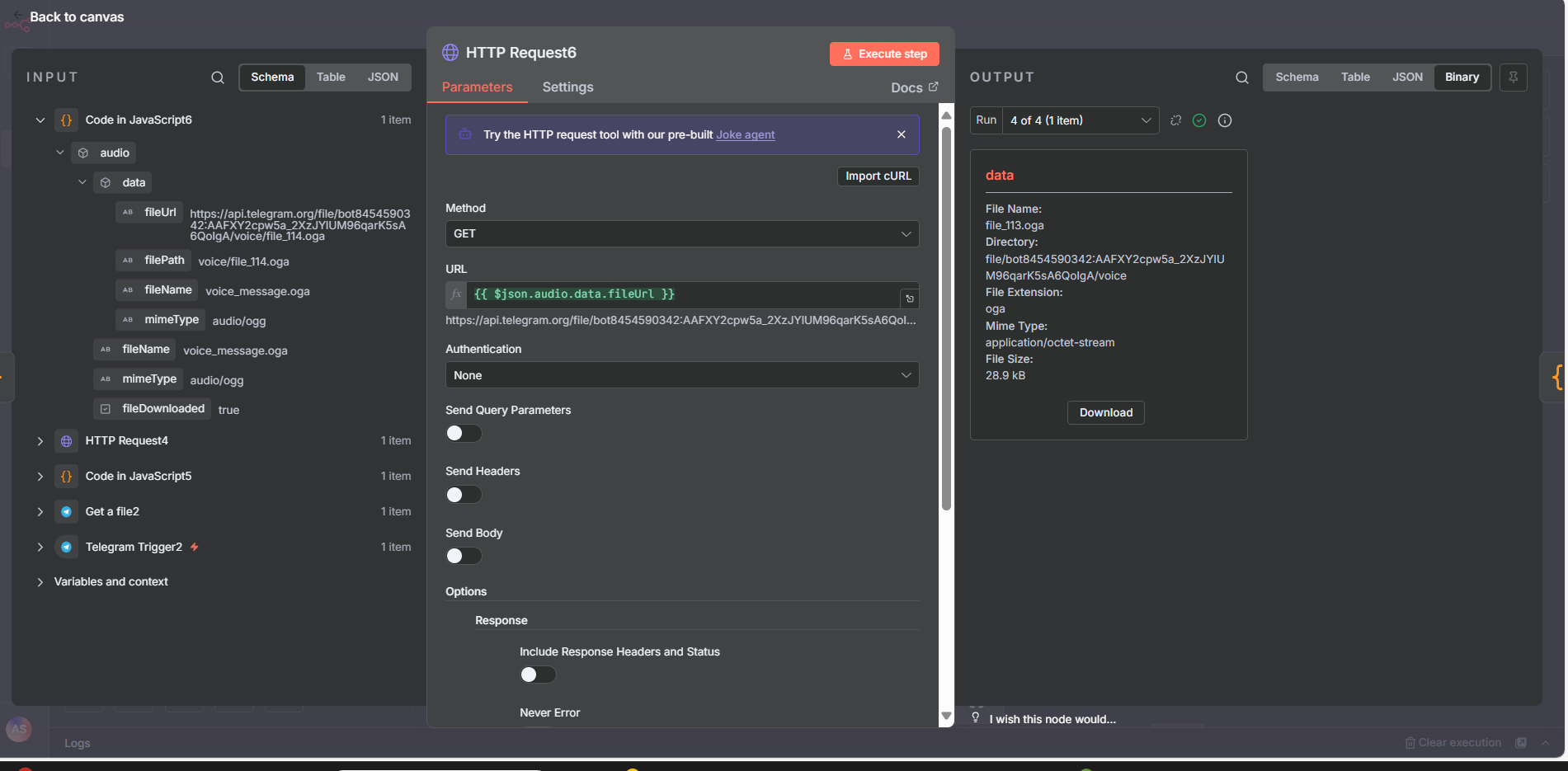This screenshot has height=771, width=1568.
Task: Click the search icon in INPUT panel
Action: click(x=218, y=78)
